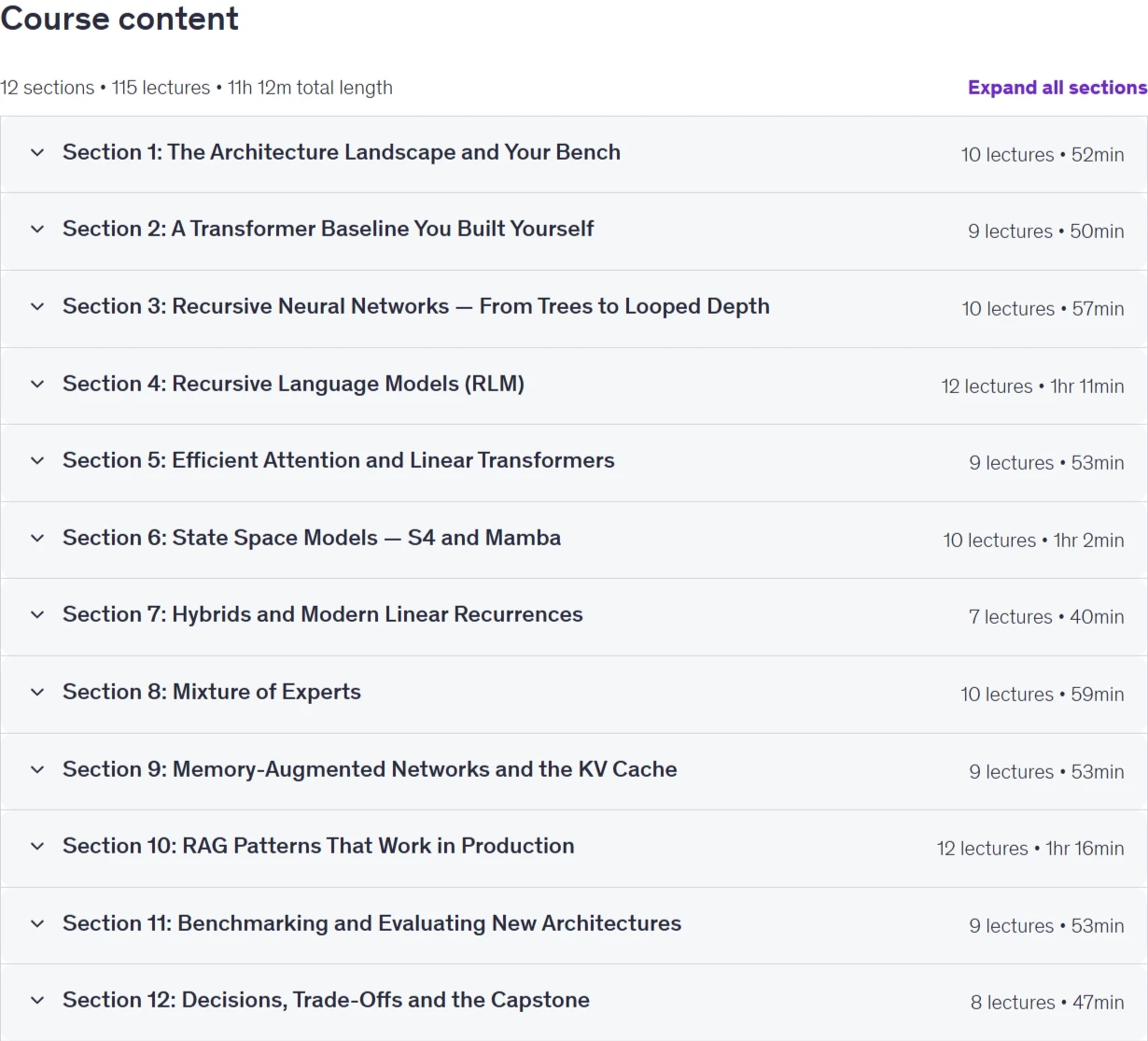Click '9 lectures • 53min' in Section 11
The height and width of the screenshot is (1041, 1148).
(x=1046, y=926)
